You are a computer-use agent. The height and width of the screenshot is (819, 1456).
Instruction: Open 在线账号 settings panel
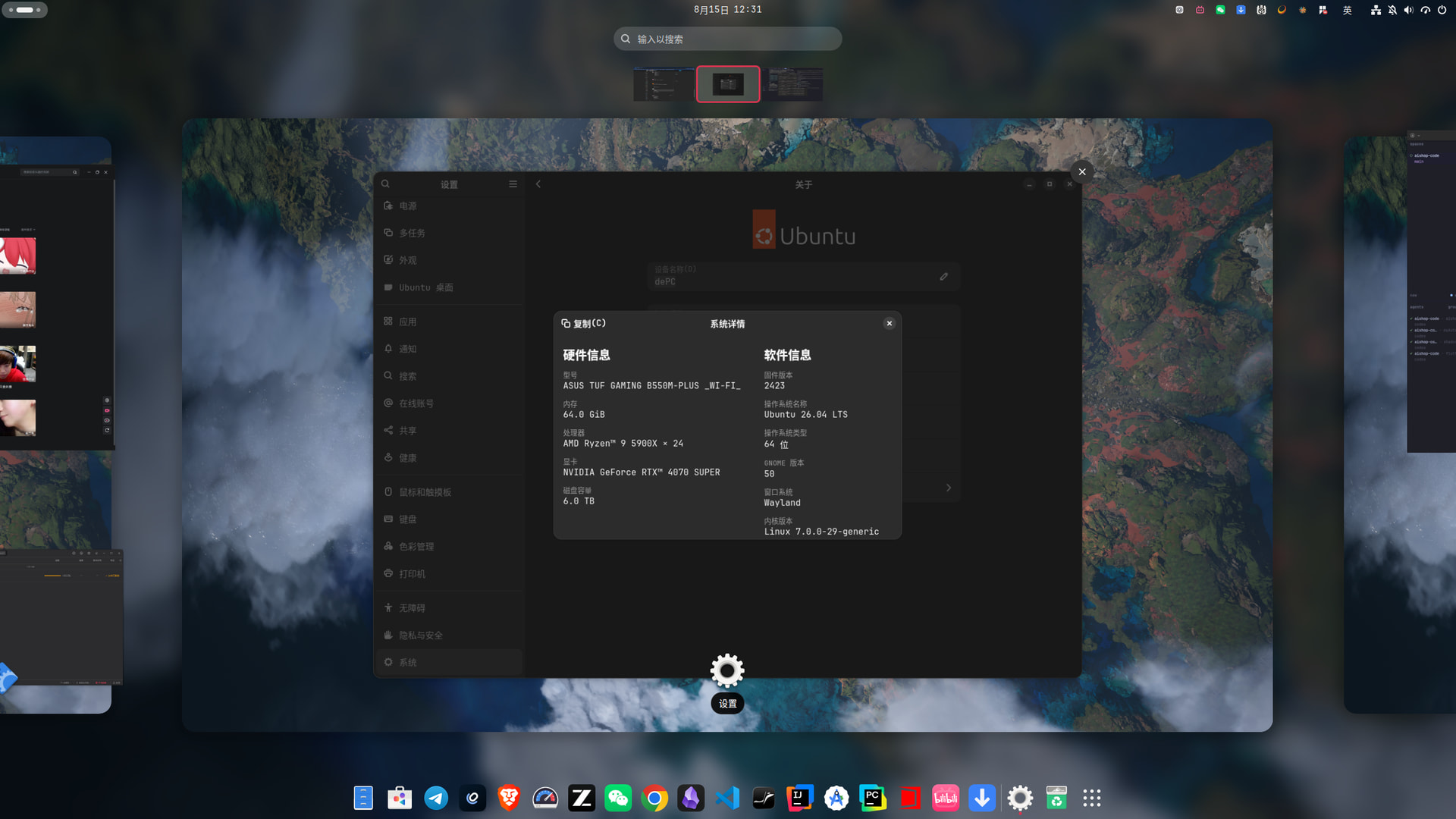click(449, 404)
